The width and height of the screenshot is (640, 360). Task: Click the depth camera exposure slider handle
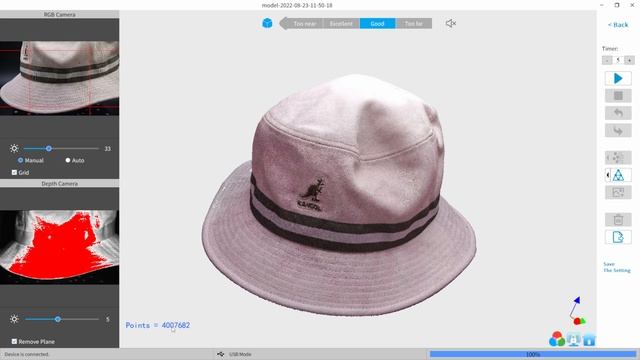pyautogui.click(x=58, y=319)
